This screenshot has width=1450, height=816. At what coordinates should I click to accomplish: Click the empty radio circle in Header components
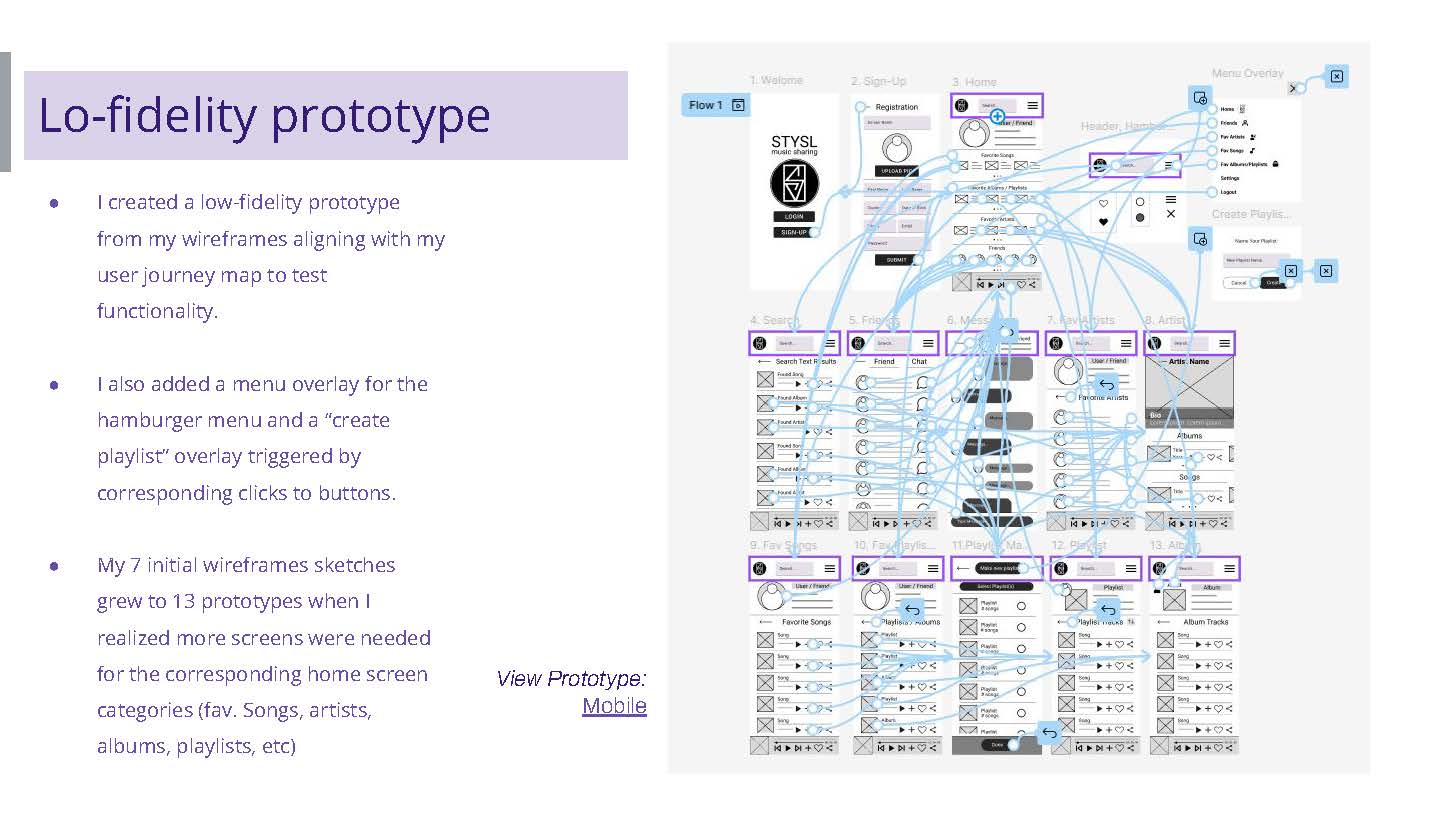[x=1140, y=202]
